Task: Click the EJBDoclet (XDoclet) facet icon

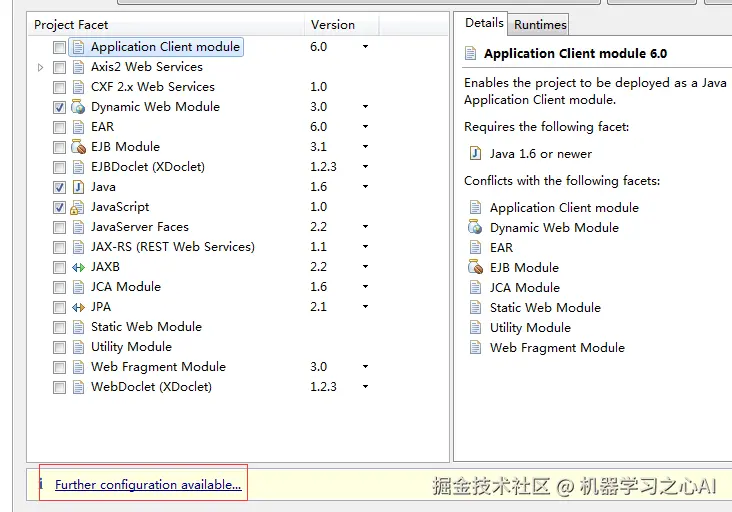Action: tap(78, 167)
